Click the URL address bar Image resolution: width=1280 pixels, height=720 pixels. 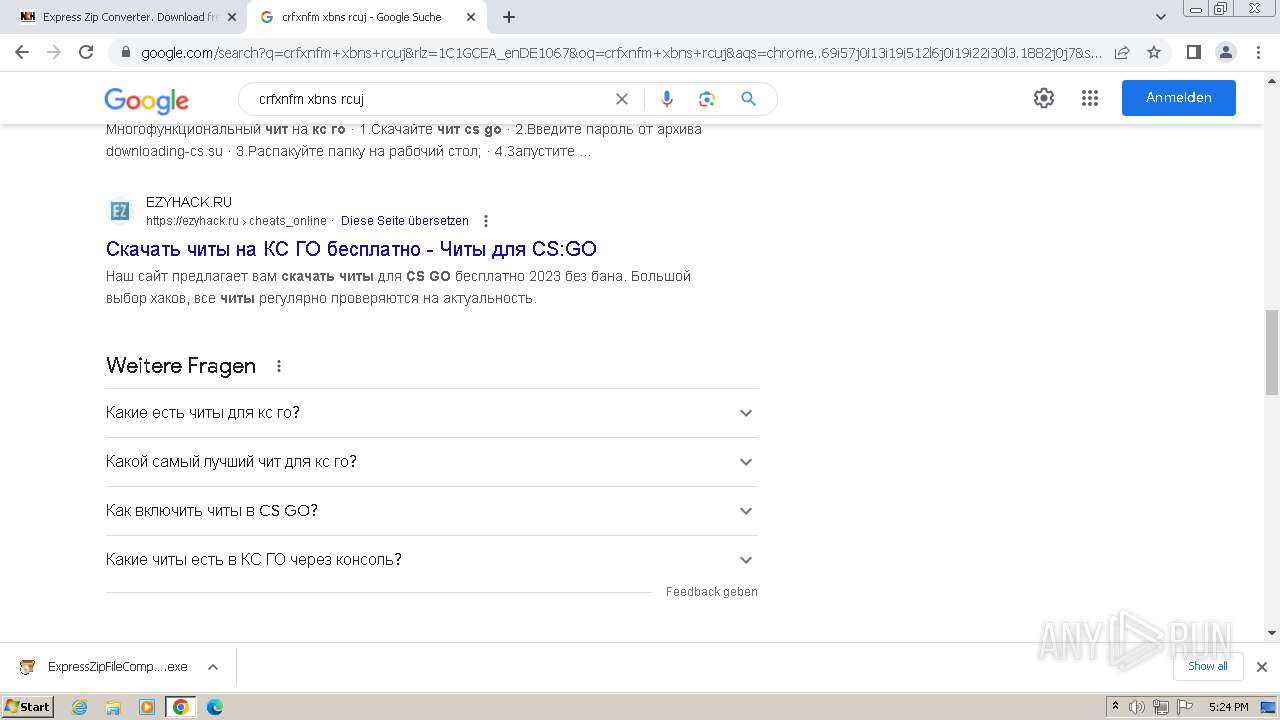click(620, 53)
